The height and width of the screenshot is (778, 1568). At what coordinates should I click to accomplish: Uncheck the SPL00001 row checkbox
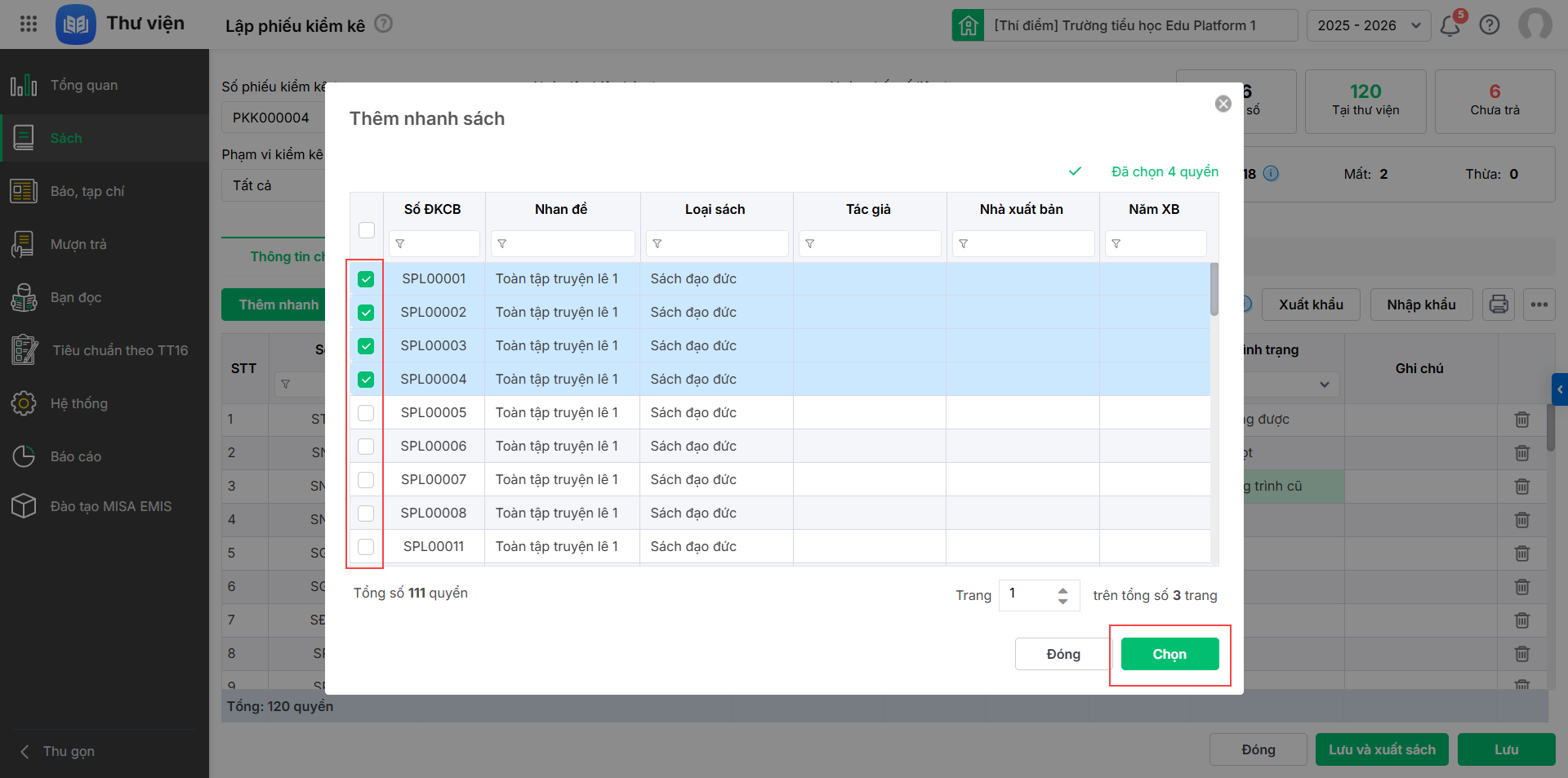(366, 279)
